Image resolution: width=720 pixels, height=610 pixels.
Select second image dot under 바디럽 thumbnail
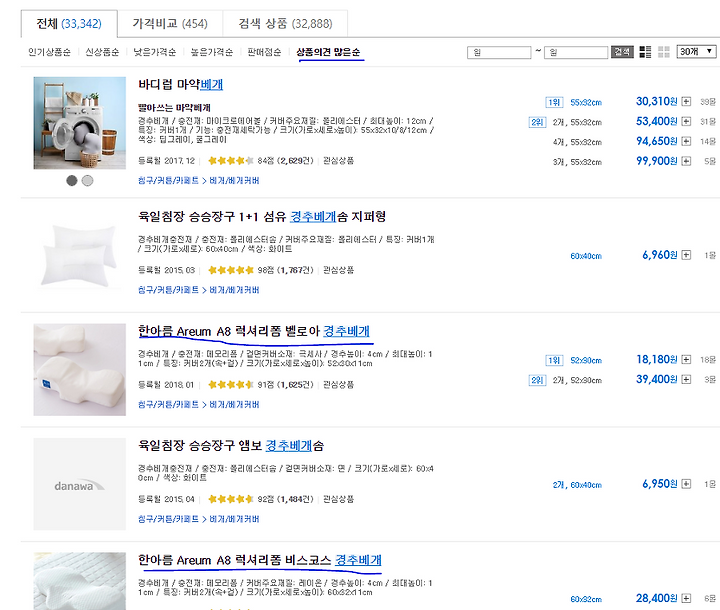[87, 181]
